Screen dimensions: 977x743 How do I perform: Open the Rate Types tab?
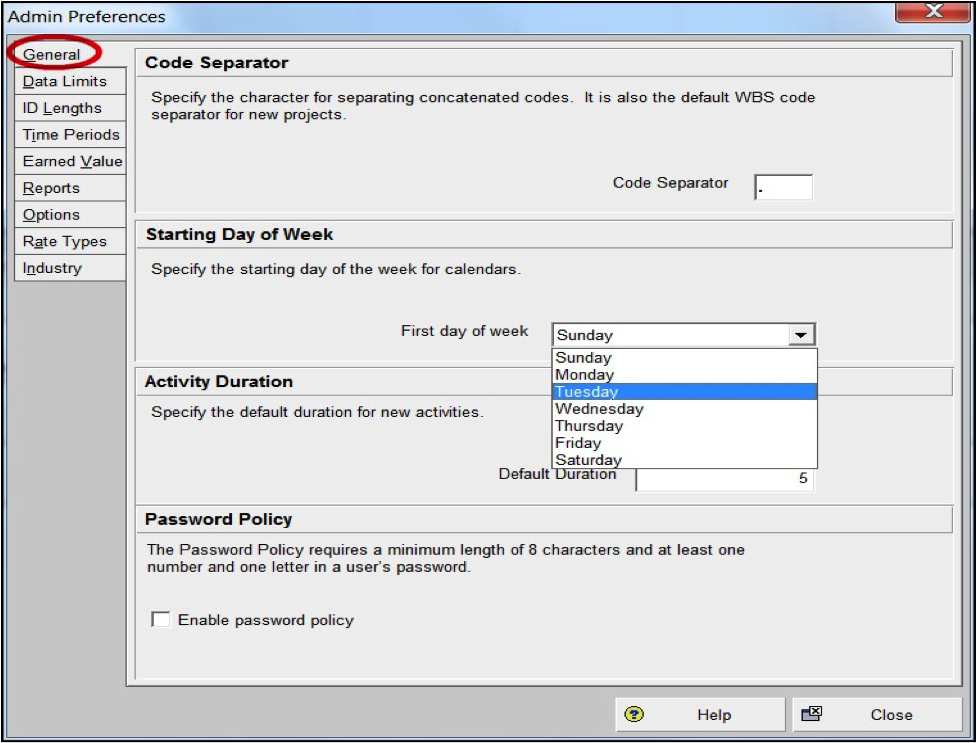click(x=70, y=241)
